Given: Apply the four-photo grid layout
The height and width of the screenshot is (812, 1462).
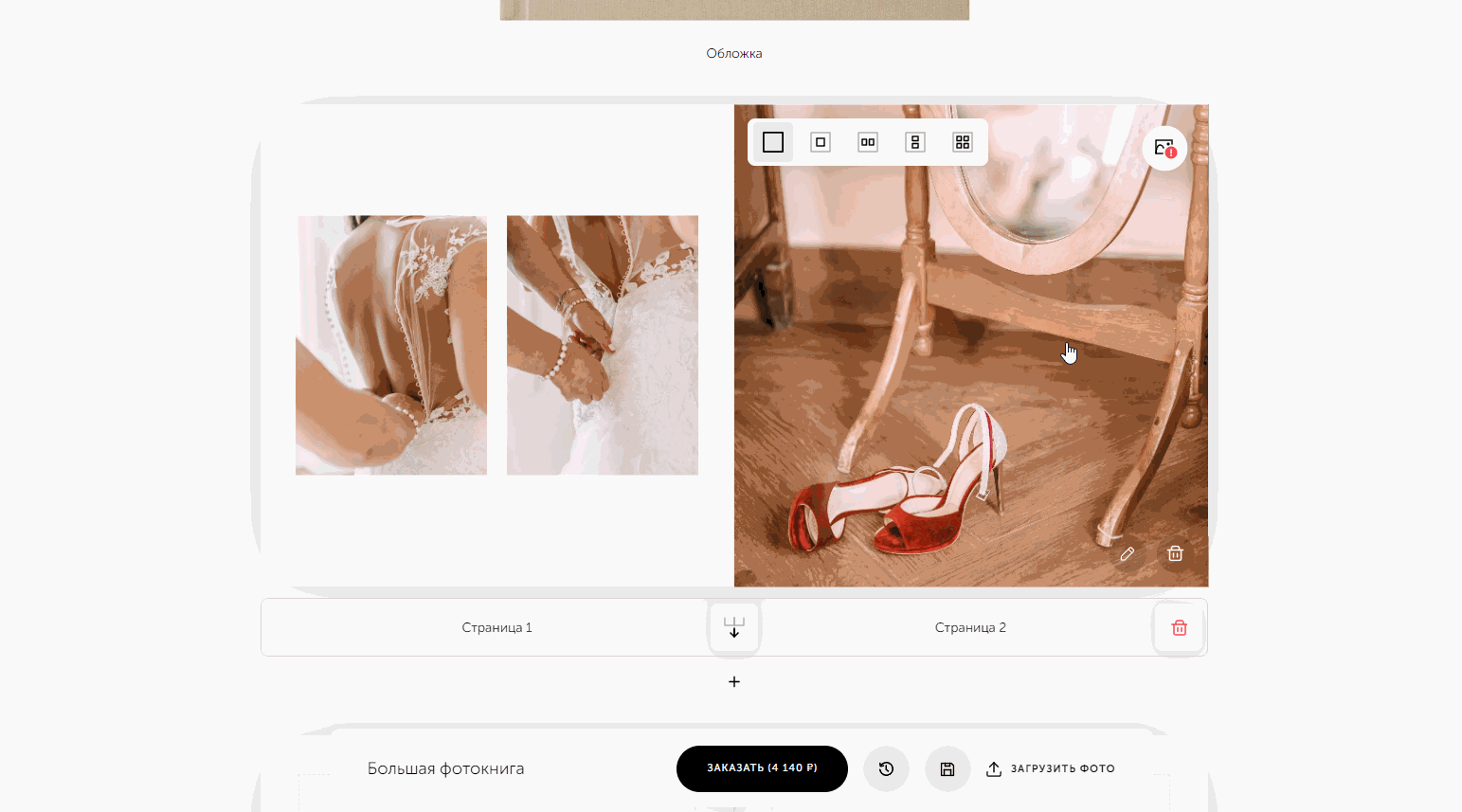Looking at the screenshot, I should click(963, 142).
